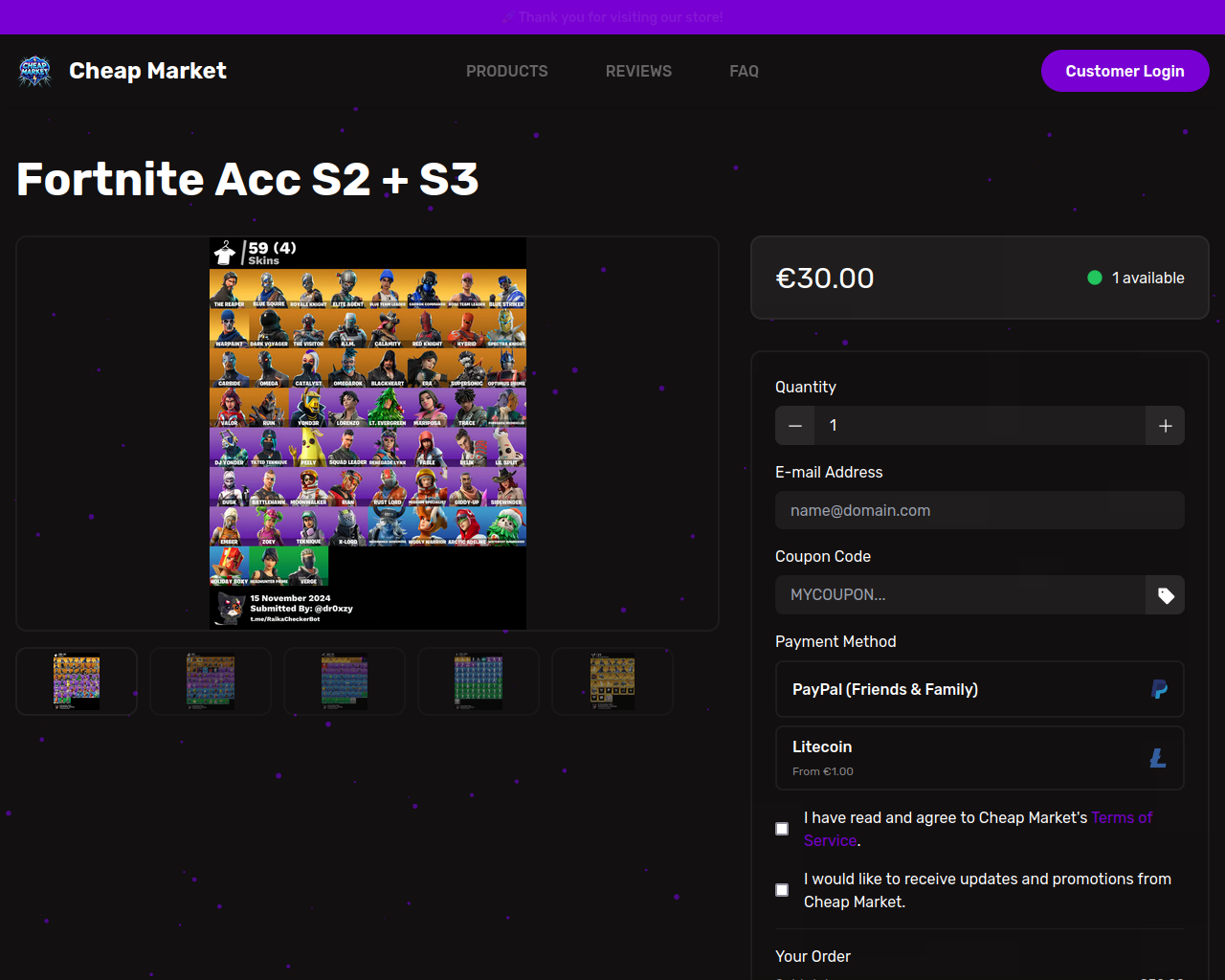Image resolution: width=1225 pixels, height=980 pixels.
Task: Click the 'Coupon Code' label
Action: click(x=823, y=556)
